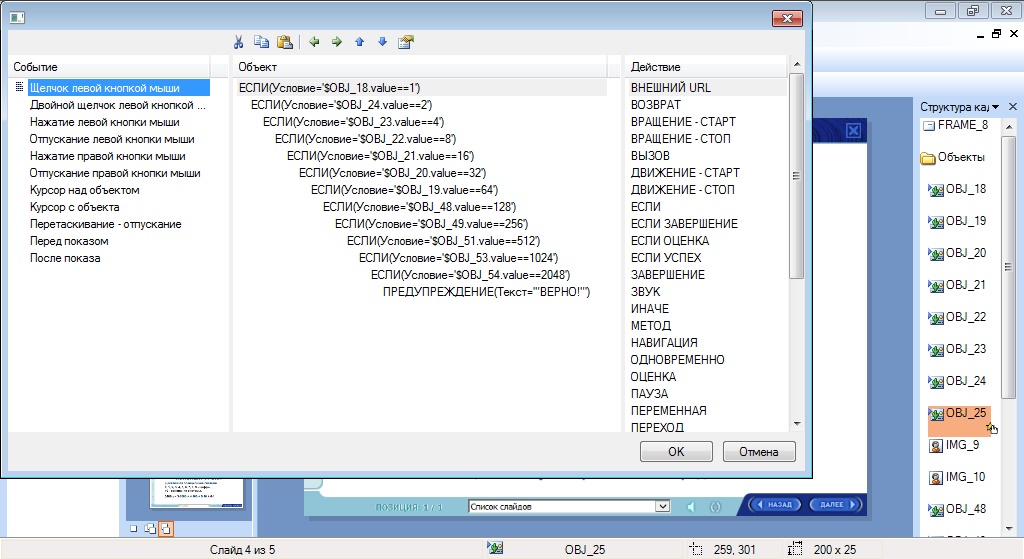The width and height of the screenshot is (1024, 559).
Task: Click the event list icon beside Щелчок левой кнопкой
Action: [19, 87]
